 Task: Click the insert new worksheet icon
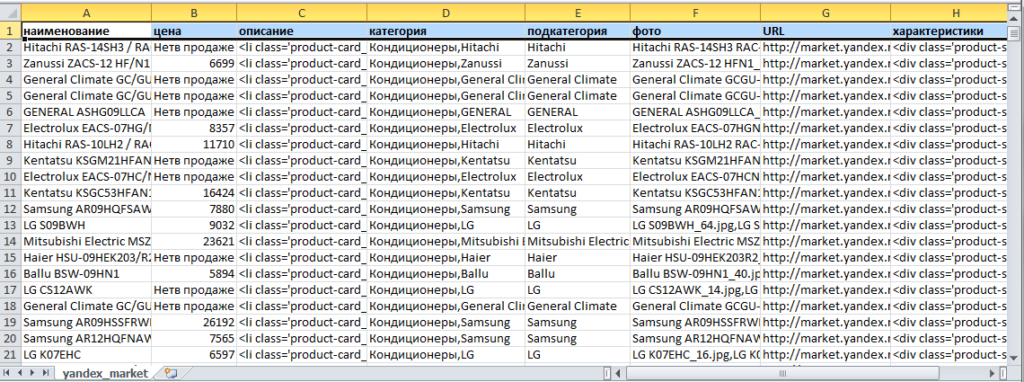pos(171,373)
